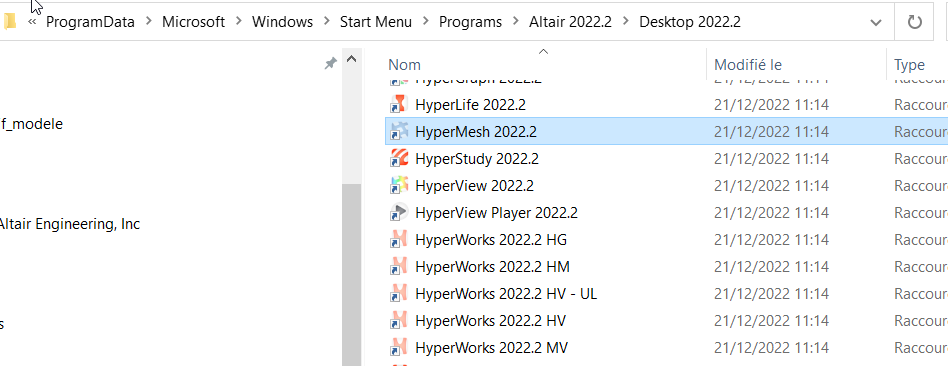Viewport: 948px width, 366px height.
Task: Sort files by the Nom column header
Action: [404, 64]
